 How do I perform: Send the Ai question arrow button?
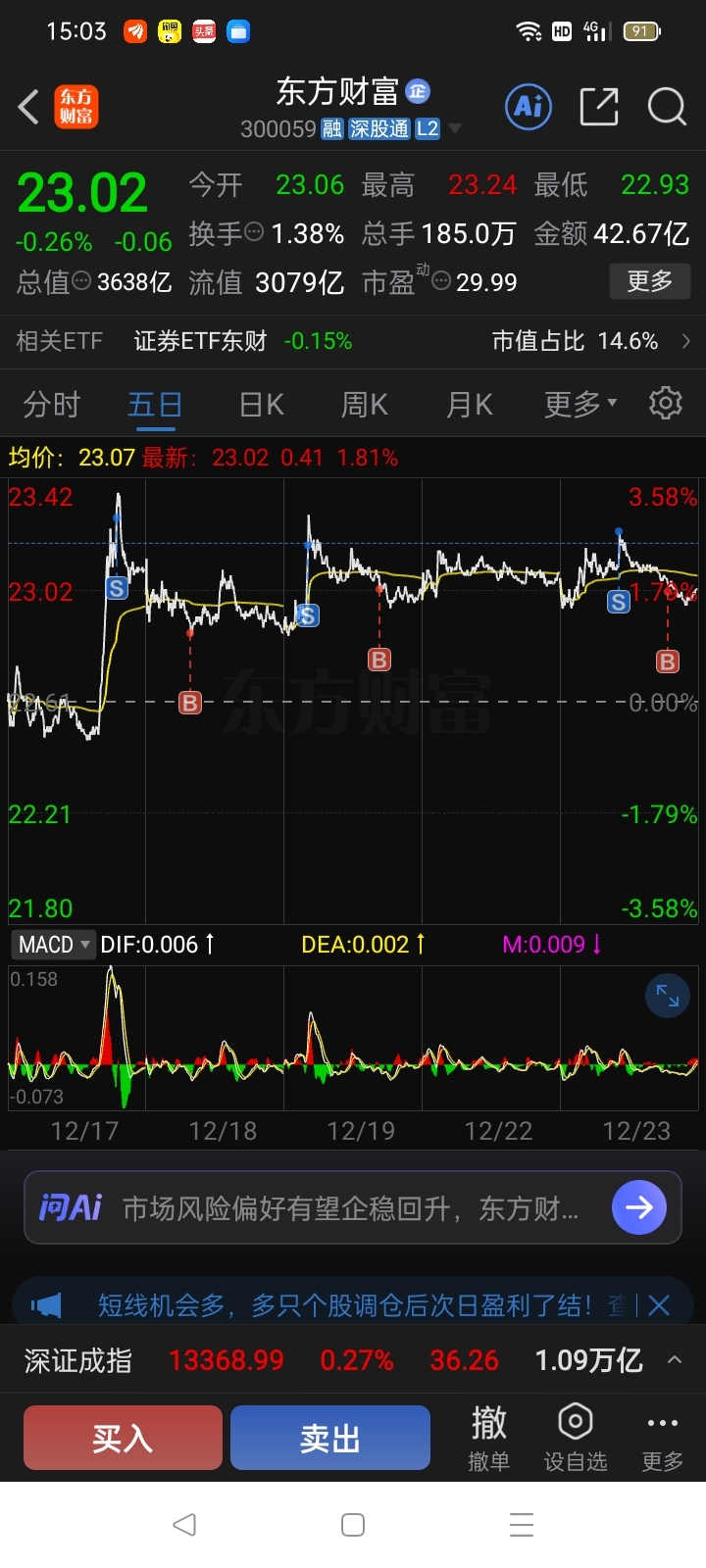(638, 1207)
